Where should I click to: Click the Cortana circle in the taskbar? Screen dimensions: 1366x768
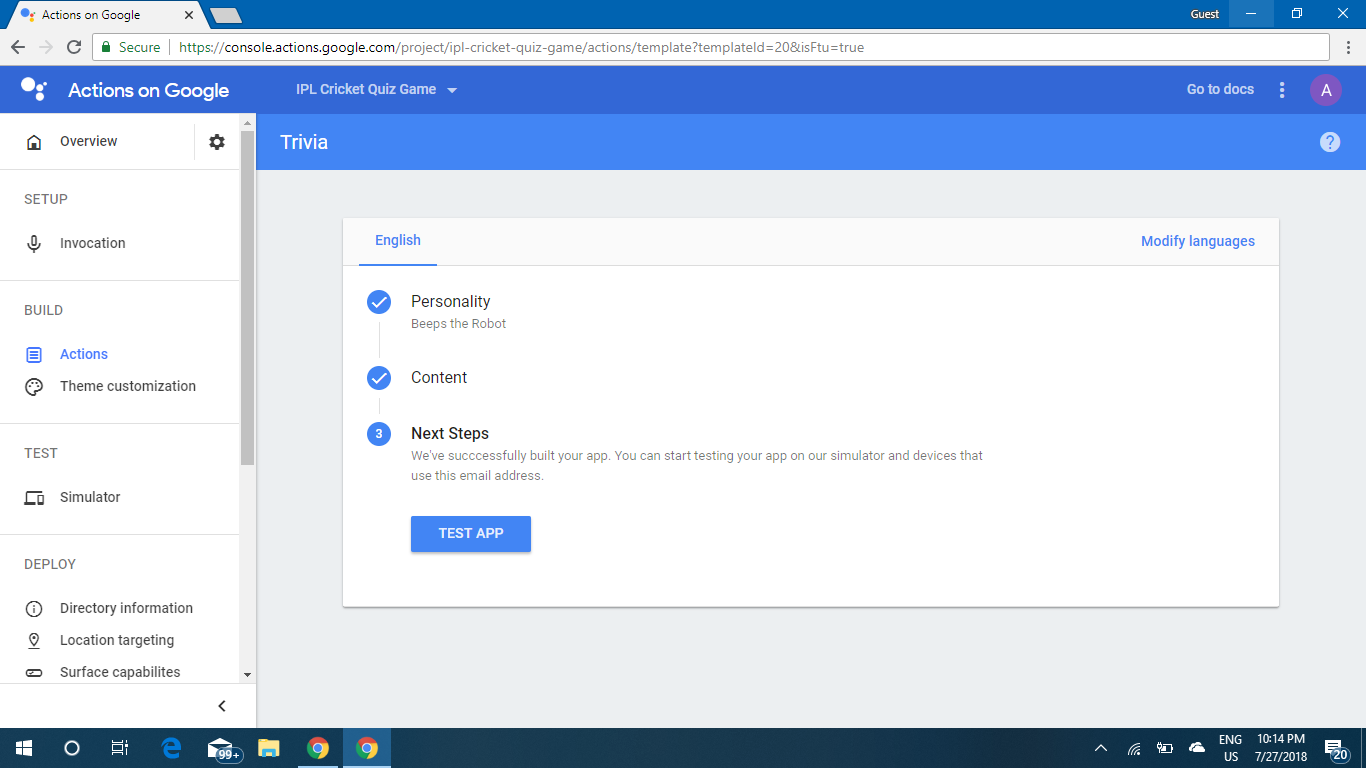pos(72,748)
